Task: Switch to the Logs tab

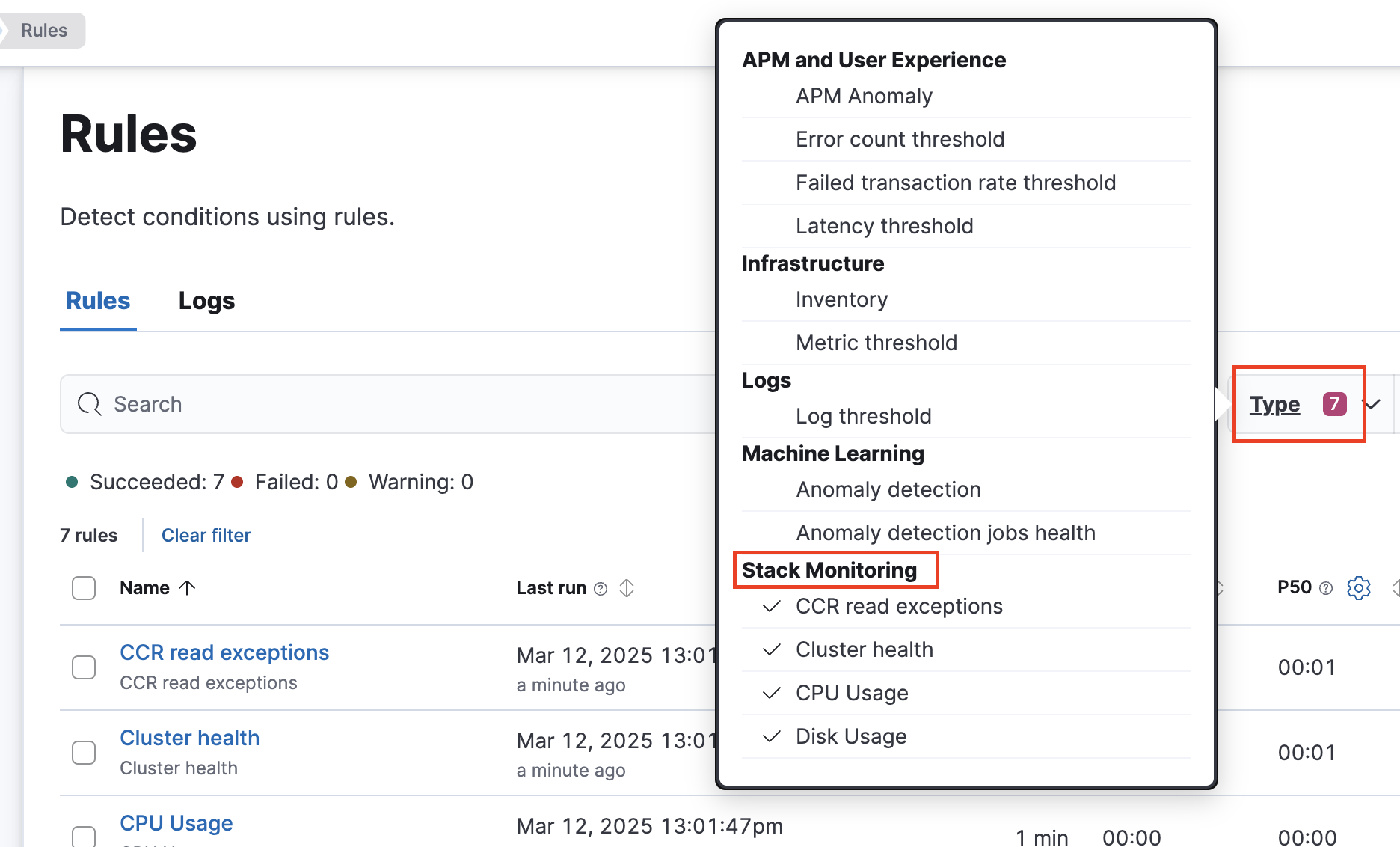Action: click(206, 300)
